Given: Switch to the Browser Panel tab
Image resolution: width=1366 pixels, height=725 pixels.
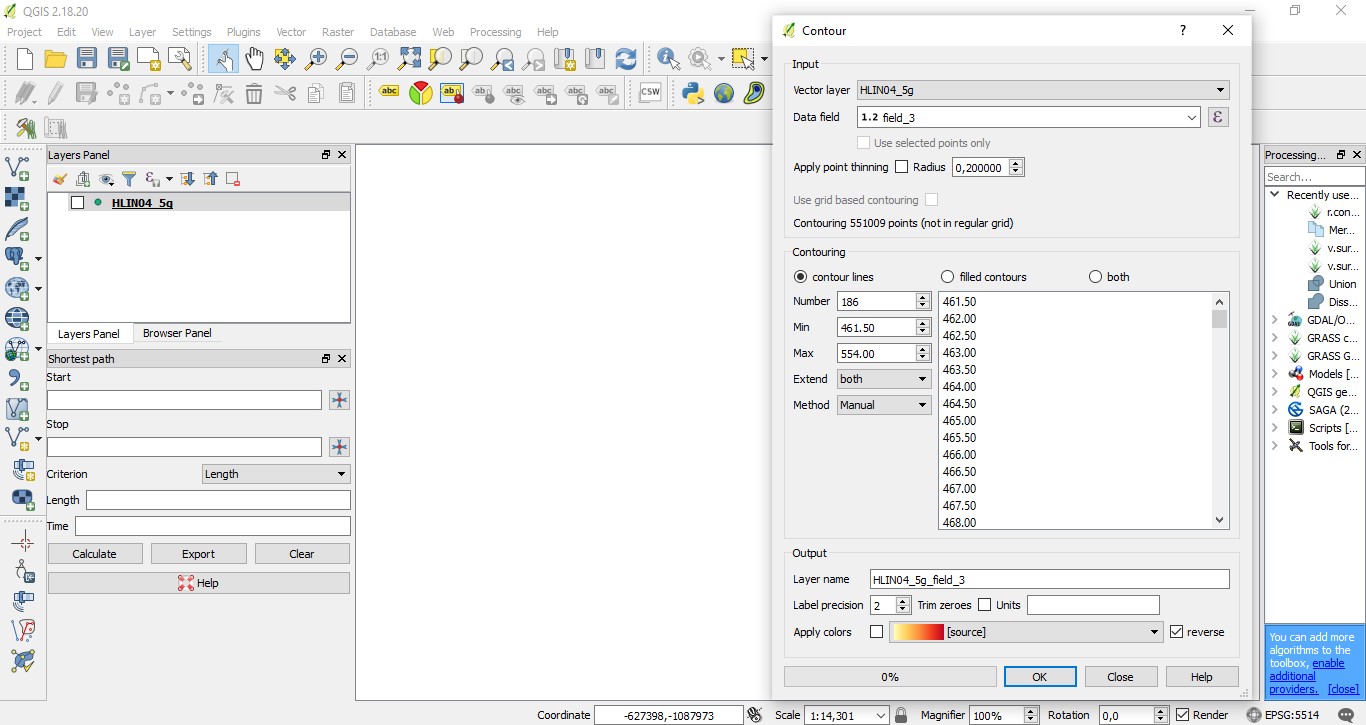Looking at the screenshot, I should coord(177,333).
